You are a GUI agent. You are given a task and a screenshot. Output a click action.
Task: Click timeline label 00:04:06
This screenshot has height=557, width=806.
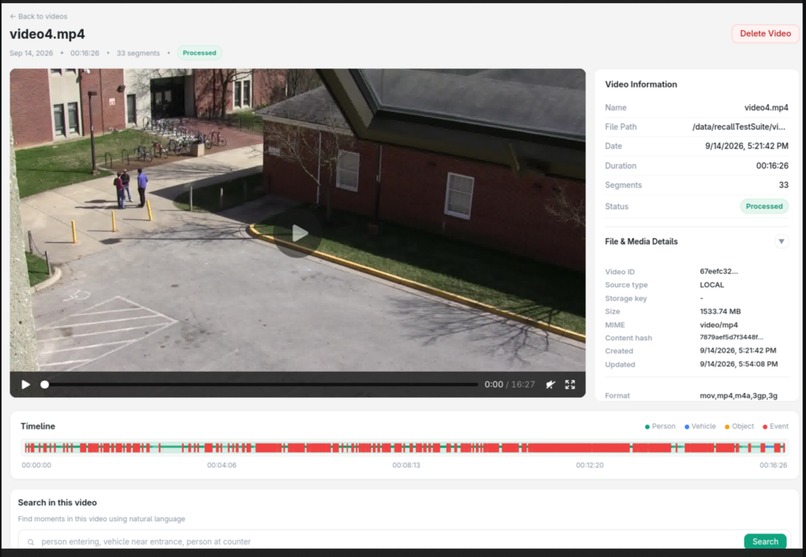[x=222, y=465]
